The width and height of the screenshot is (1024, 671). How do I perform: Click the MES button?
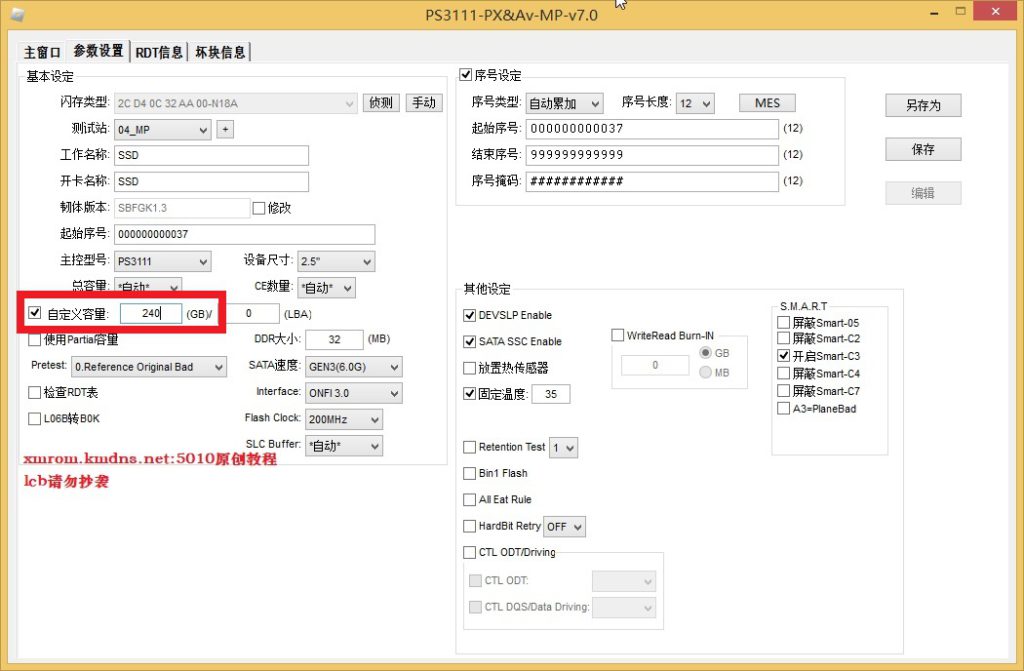click(767, 103)
